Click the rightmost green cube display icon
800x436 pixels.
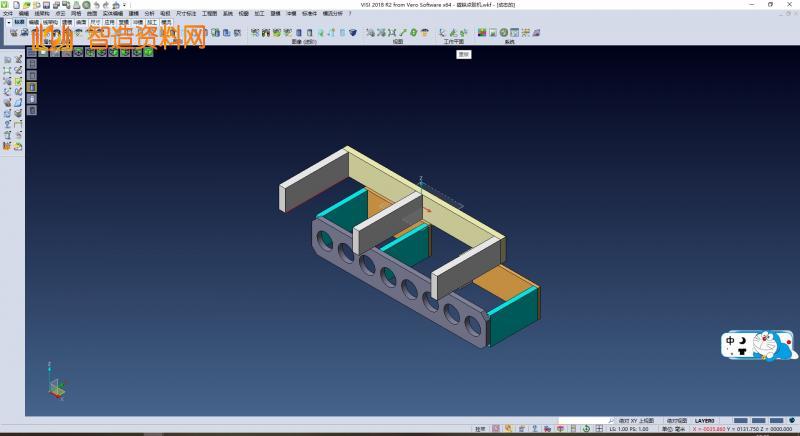point(149,52)
